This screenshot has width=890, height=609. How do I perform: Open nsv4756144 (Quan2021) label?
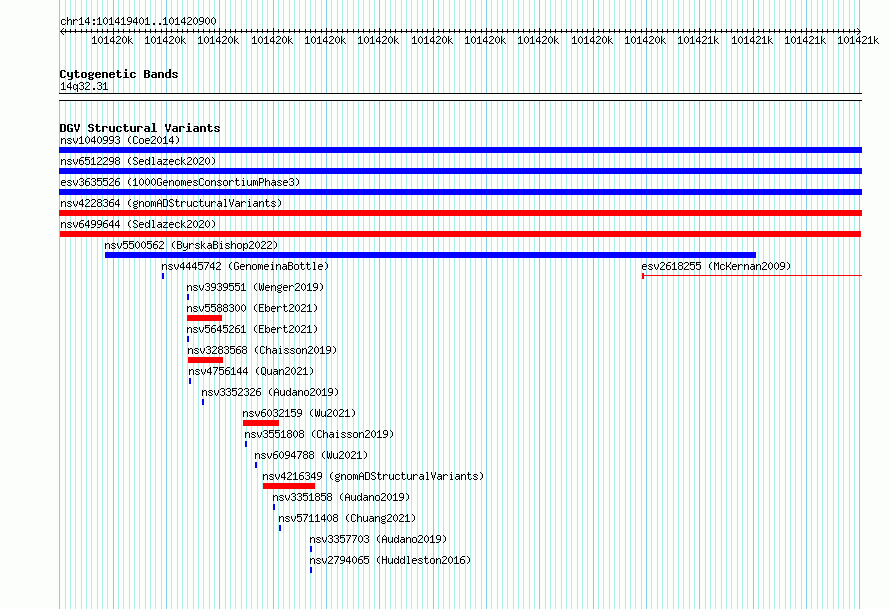251,371
